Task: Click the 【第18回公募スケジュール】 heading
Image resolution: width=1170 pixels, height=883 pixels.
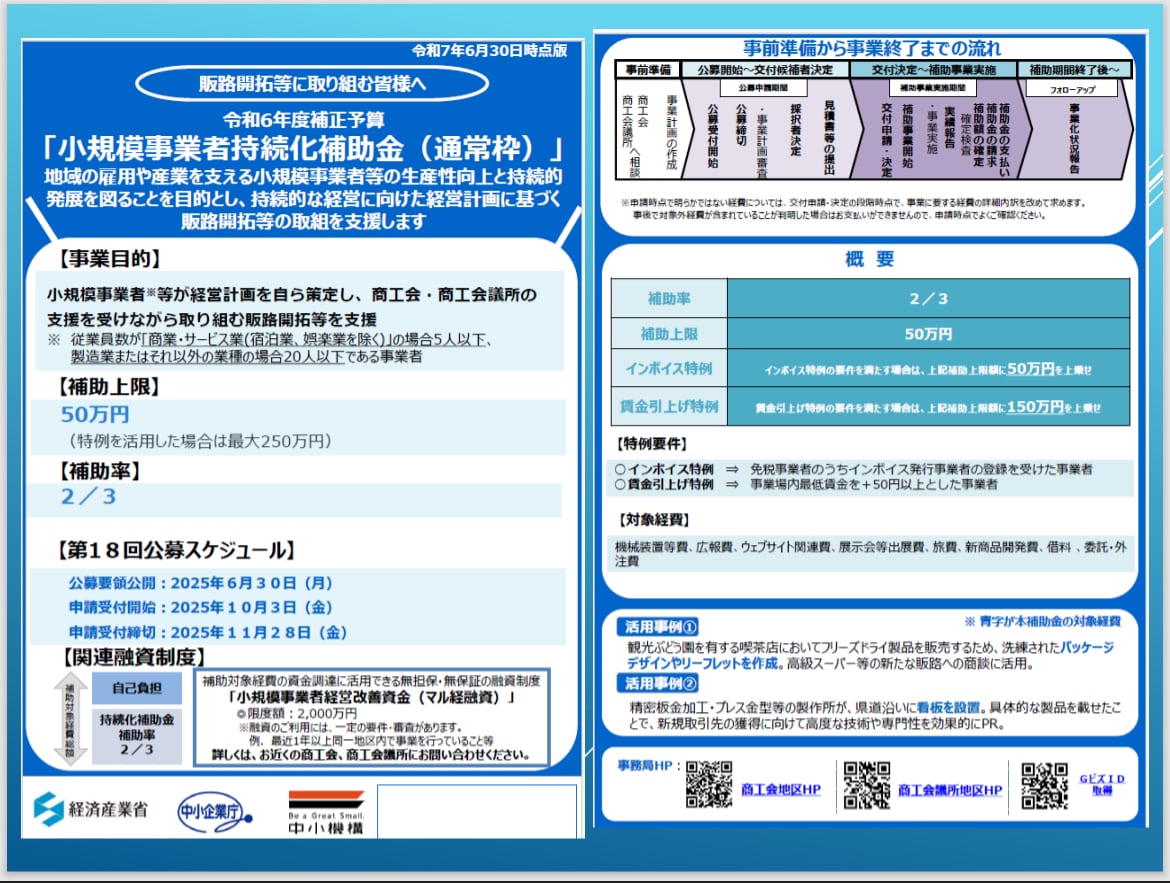Action: (176, 550)
